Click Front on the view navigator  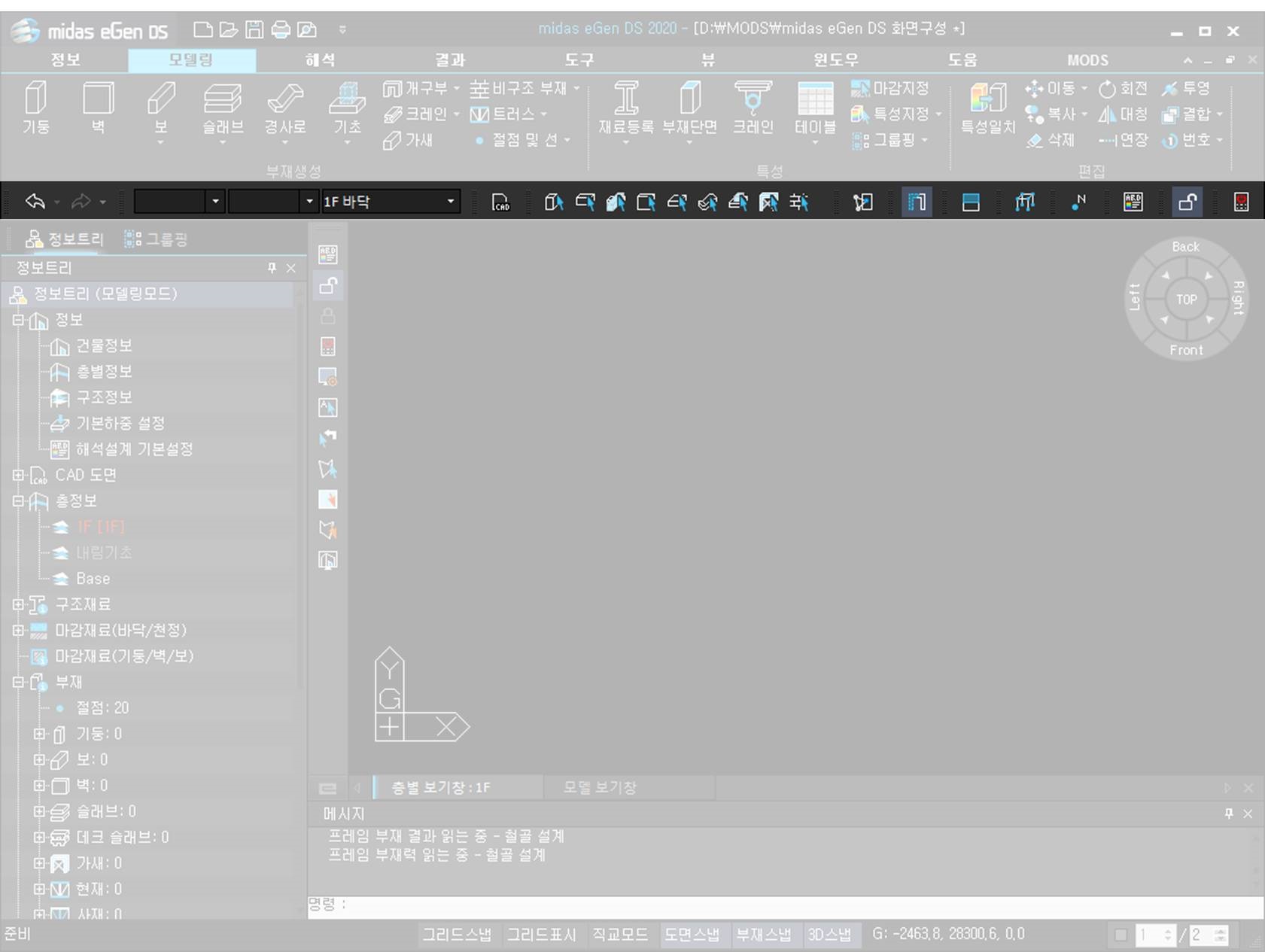tap(1186, 350)
